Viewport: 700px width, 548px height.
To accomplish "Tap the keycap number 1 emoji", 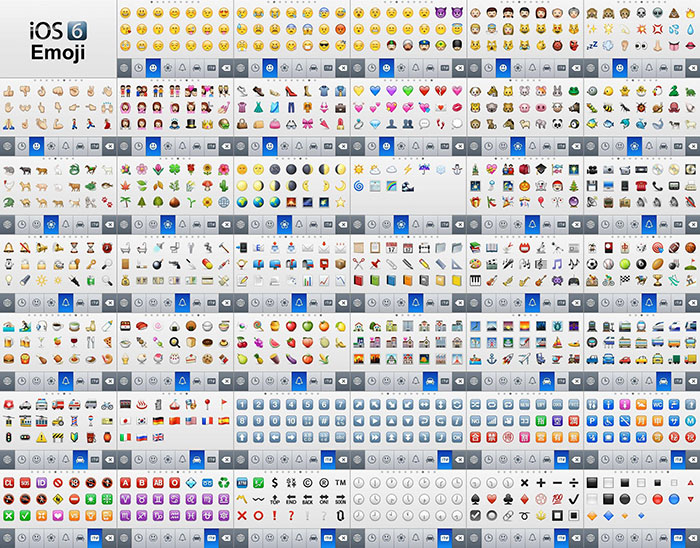I will 242,405.
